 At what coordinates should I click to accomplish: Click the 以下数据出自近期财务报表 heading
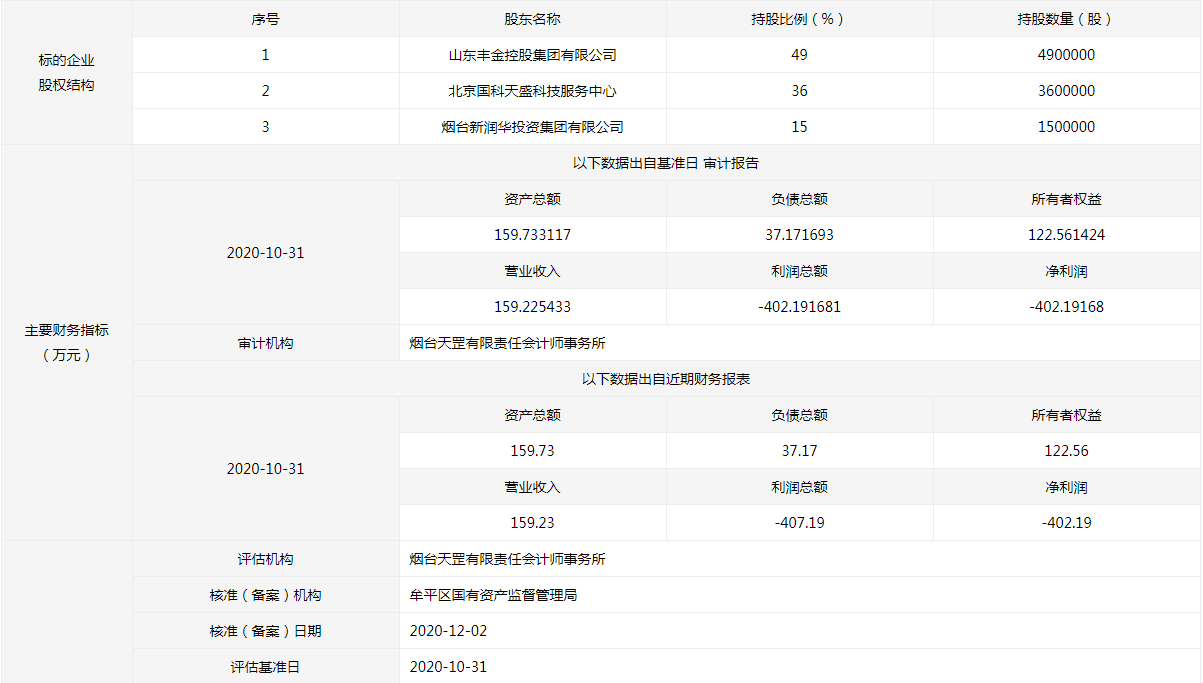pyautogui.click(x=666, y=379)
